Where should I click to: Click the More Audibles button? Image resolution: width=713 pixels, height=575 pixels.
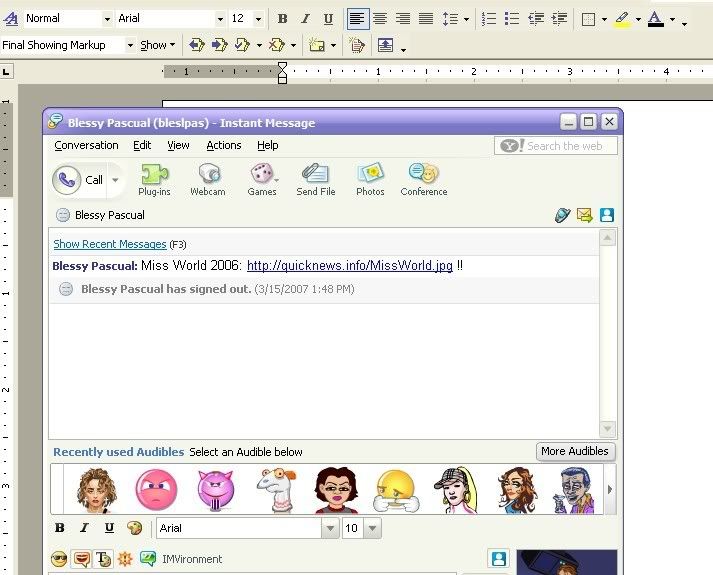click(x=575, y=451)
